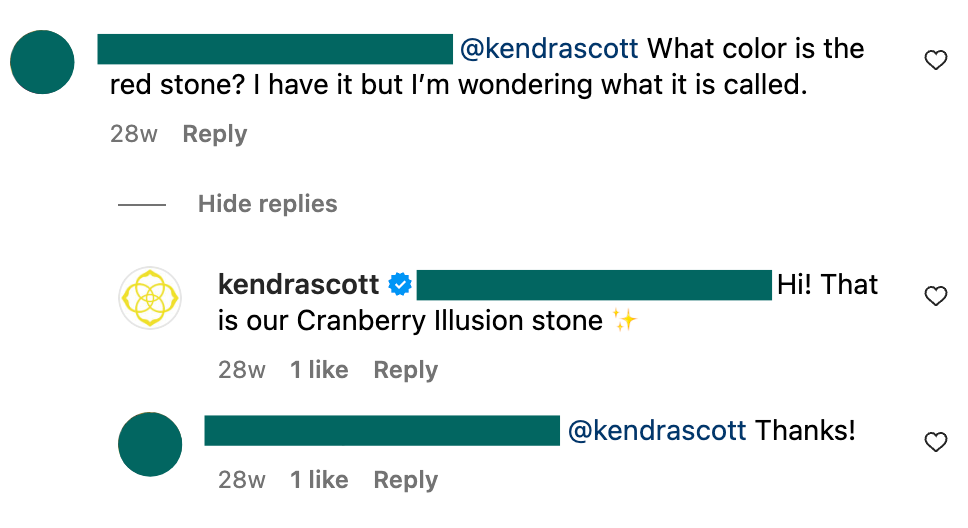Image resolution: width=968 pixels, height=528 pixels.
Task: Click 28w timestamp on Thanks! reply
Action: point(242,480)
